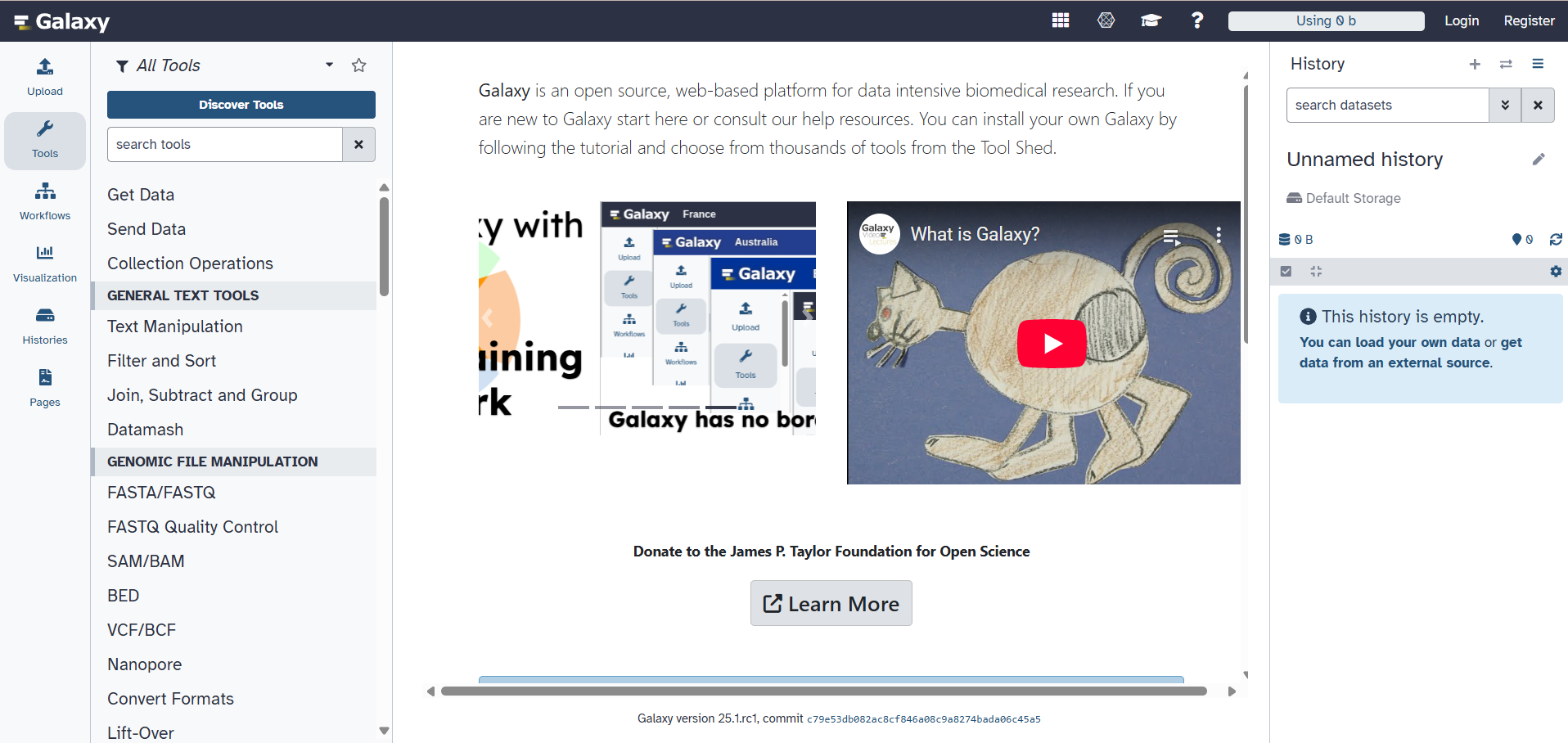This screenshot has width=1568, height=743.
Task: Expand advanced dataset search options
Action: [x=1504, y=106]
